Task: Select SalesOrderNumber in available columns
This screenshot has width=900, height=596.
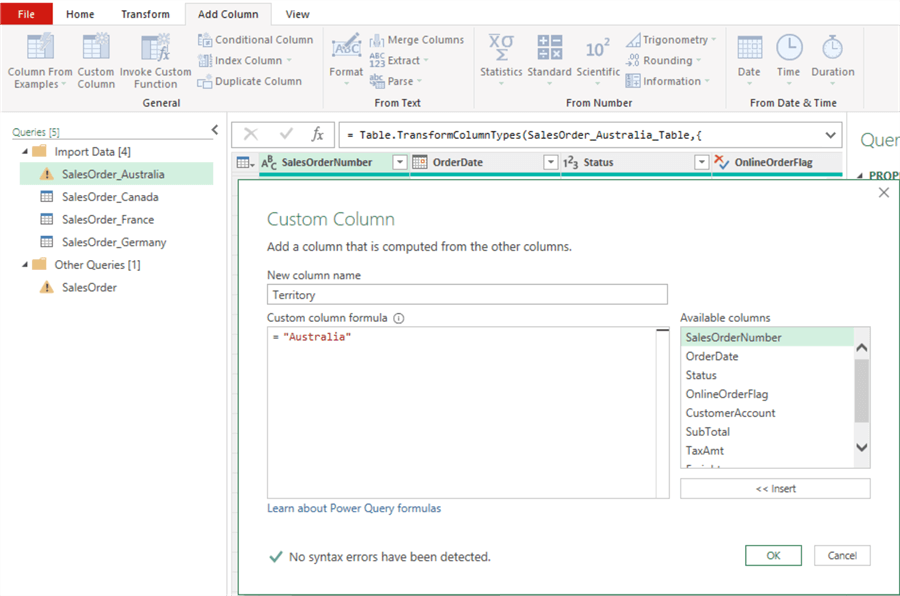Action: click(767, 338)
